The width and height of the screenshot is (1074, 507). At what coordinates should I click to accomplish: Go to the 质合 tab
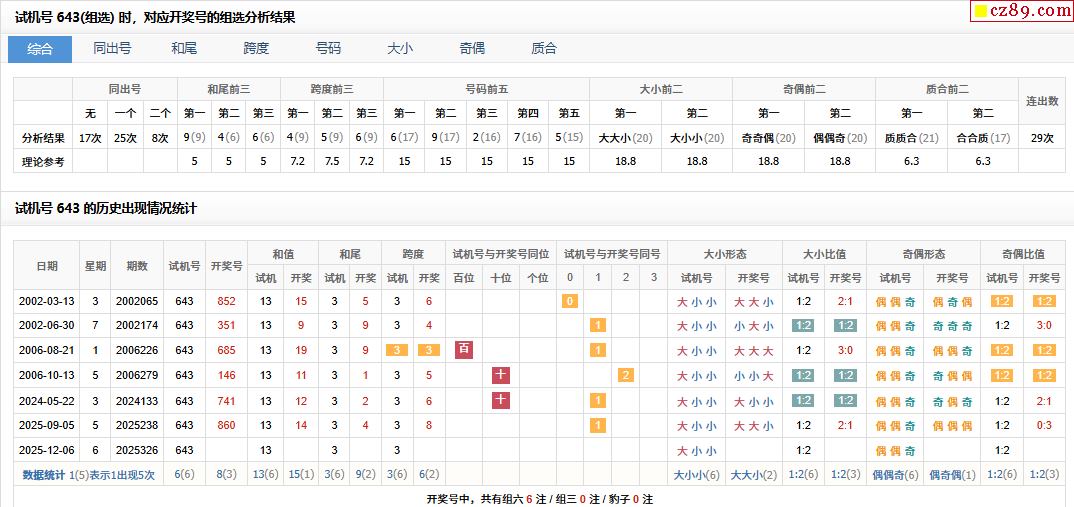pyautogui.click(x=544, y=48)
